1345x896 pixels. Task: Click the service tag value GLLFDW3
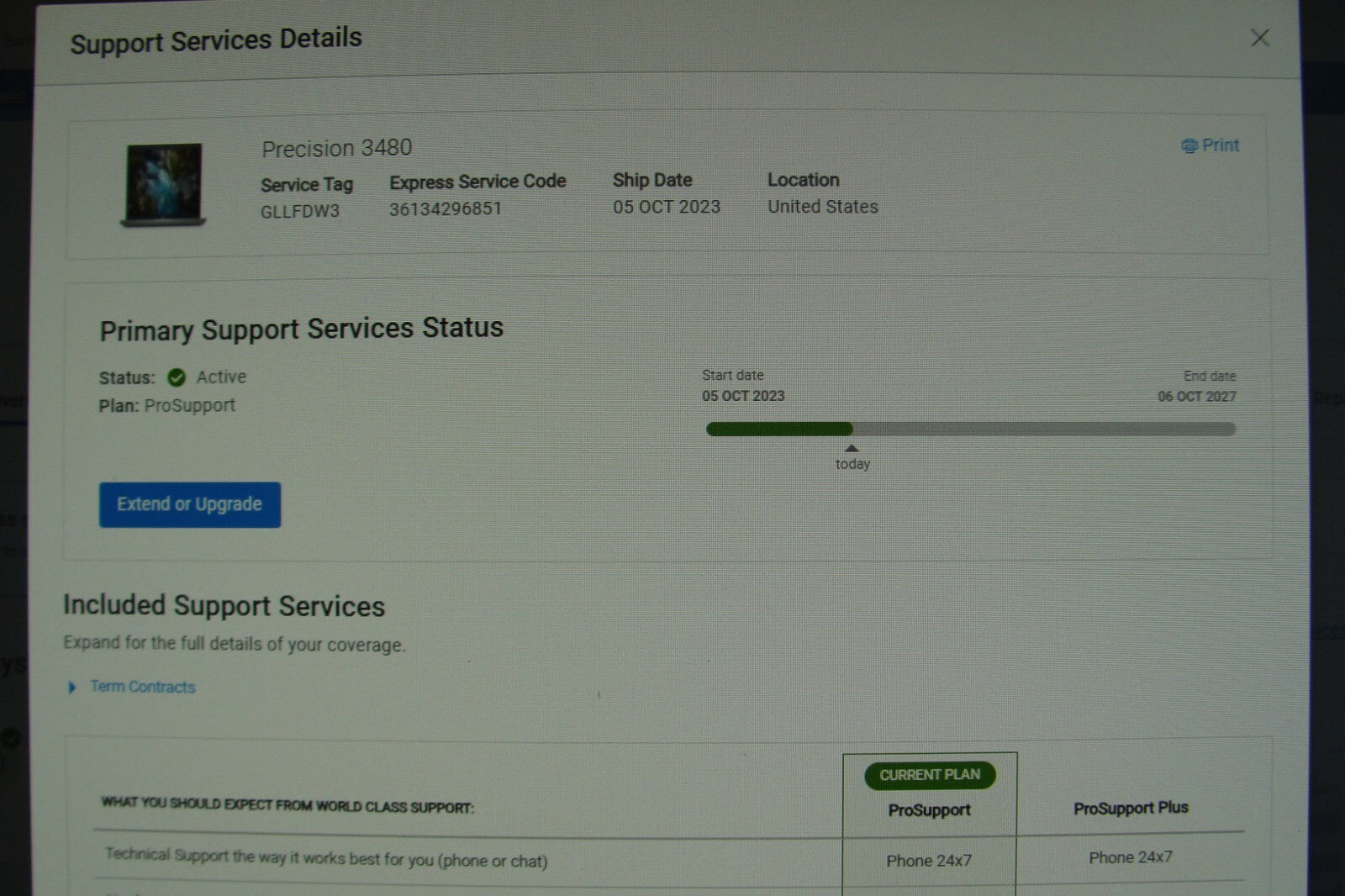(300, 211)
